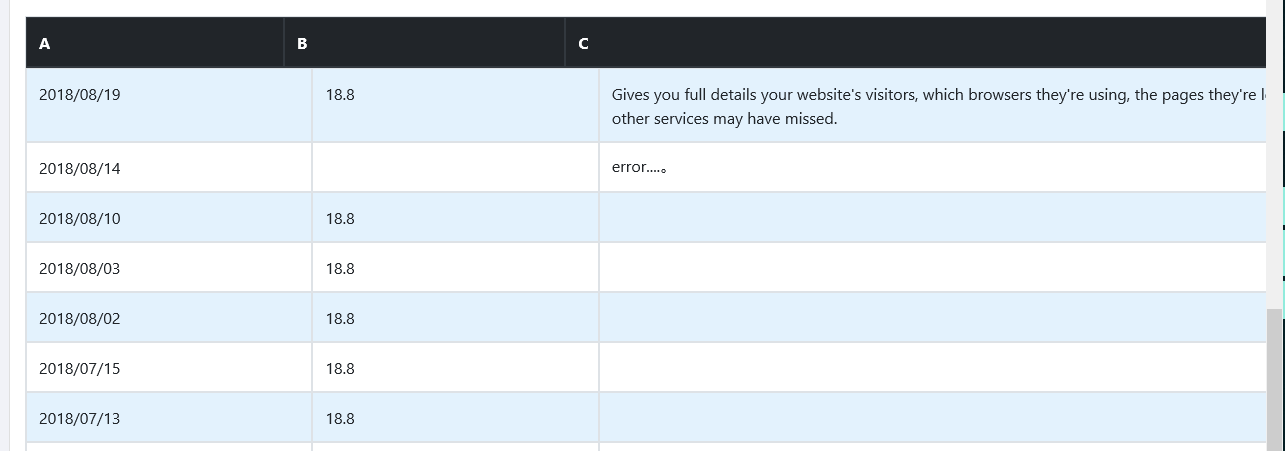Select the 2018/08/19 date cell
The width and height of the screenshot is (1285, 451).
coord(80,95)
